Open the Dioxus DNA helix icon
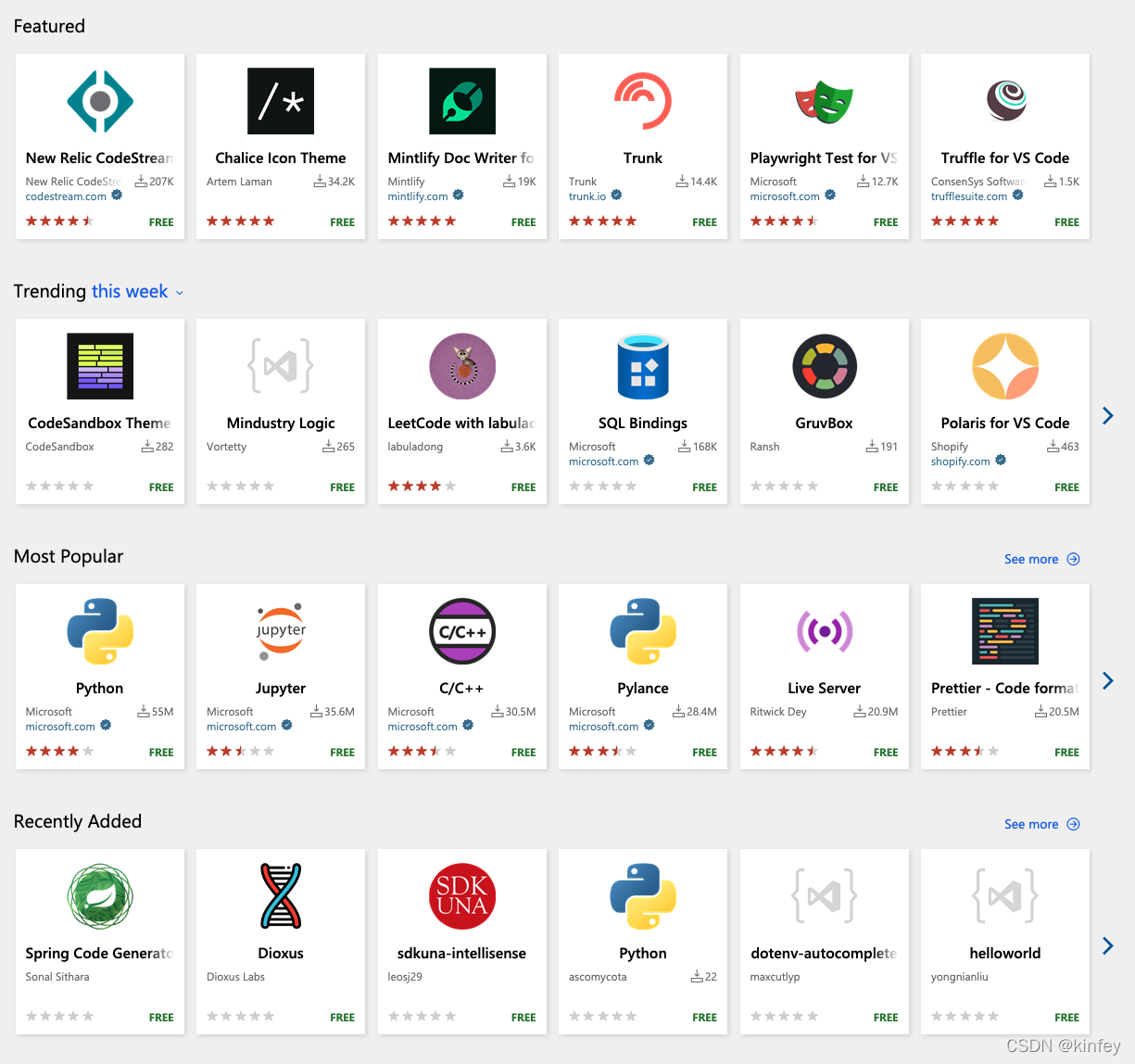The height and width of the screenshot is (1064, 1135). click(281, 896)
